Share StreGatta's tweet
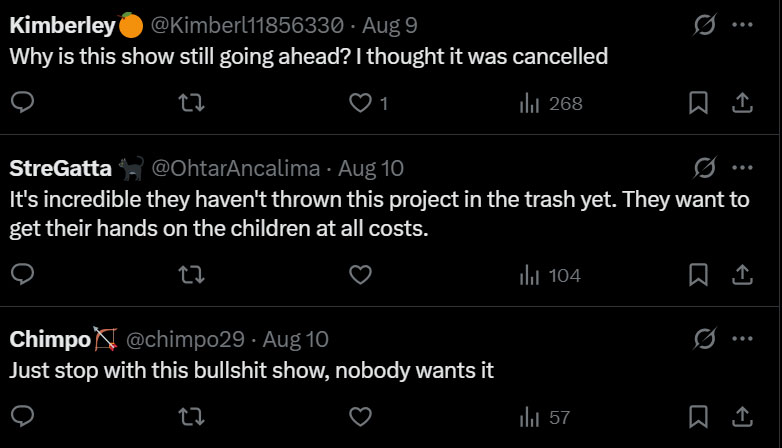 pyautogui.click(x=743, y=275)
